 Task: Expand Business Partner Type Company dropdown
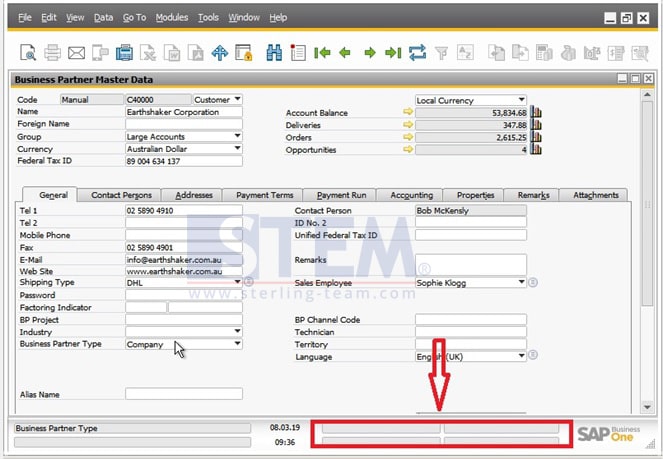pos(238,344)
